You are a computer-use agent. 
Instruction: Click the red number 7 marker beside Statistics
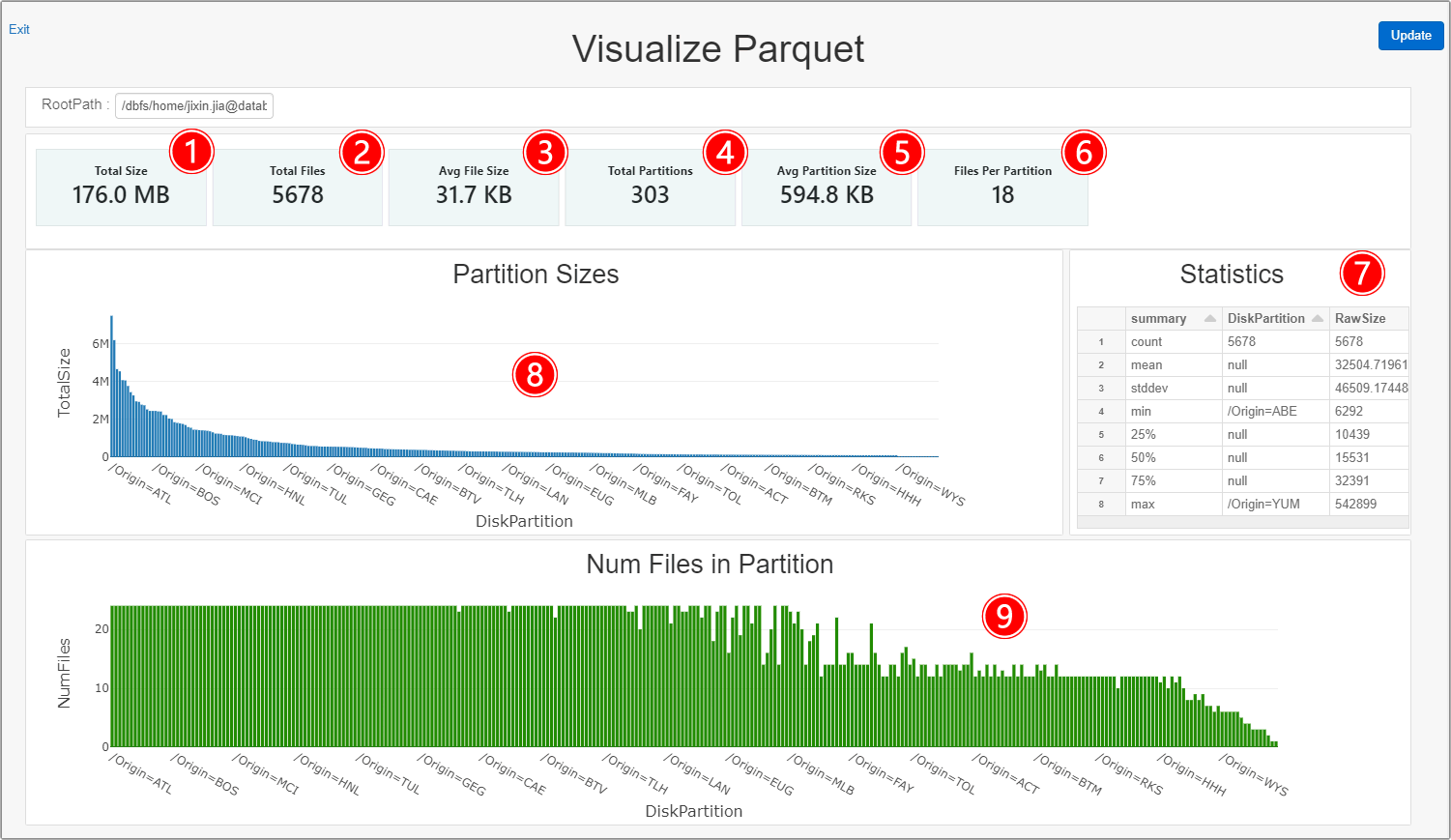(x=1361, y=274)
